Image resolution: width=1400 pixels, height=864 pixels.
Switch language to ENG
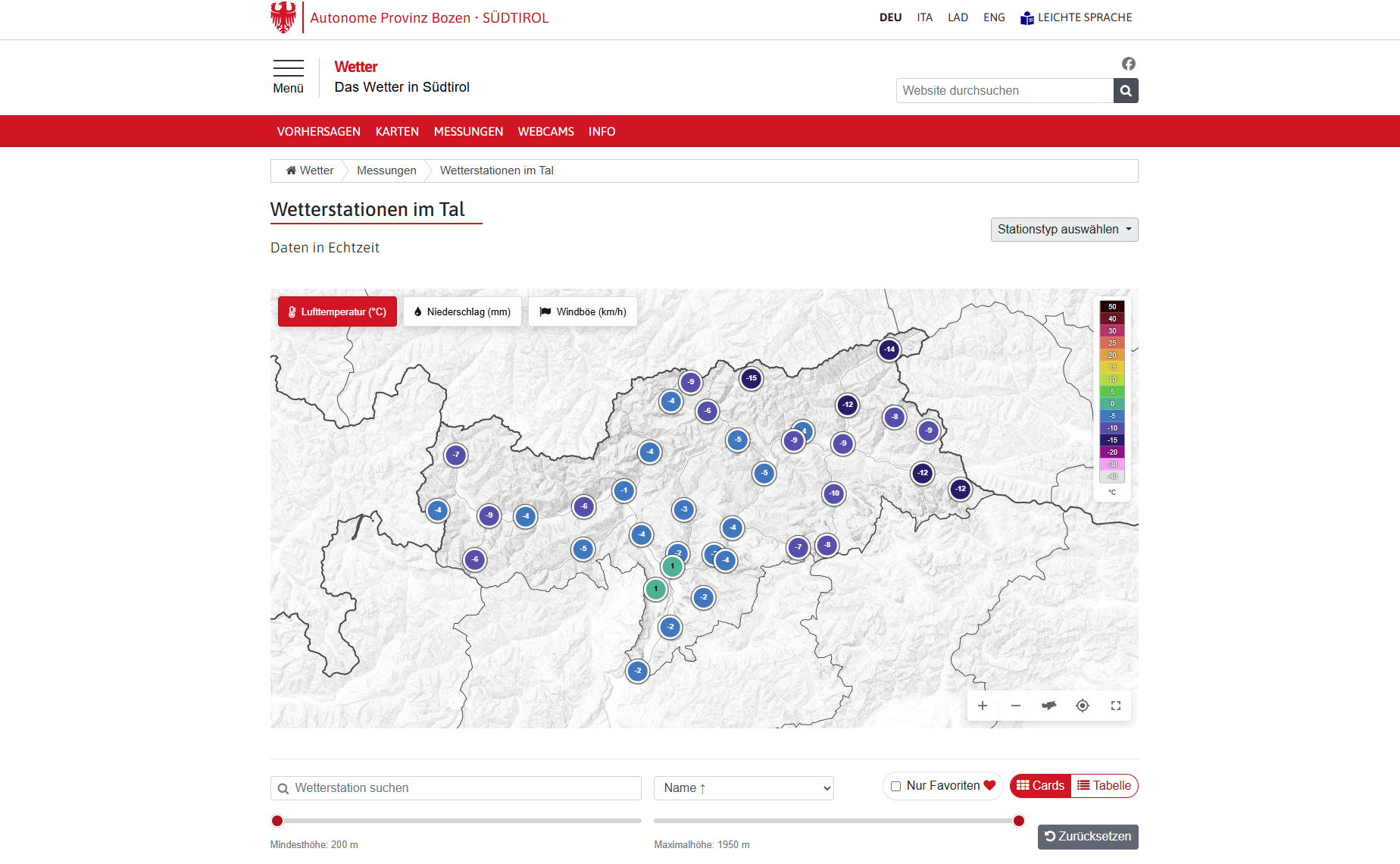(994, 17)
